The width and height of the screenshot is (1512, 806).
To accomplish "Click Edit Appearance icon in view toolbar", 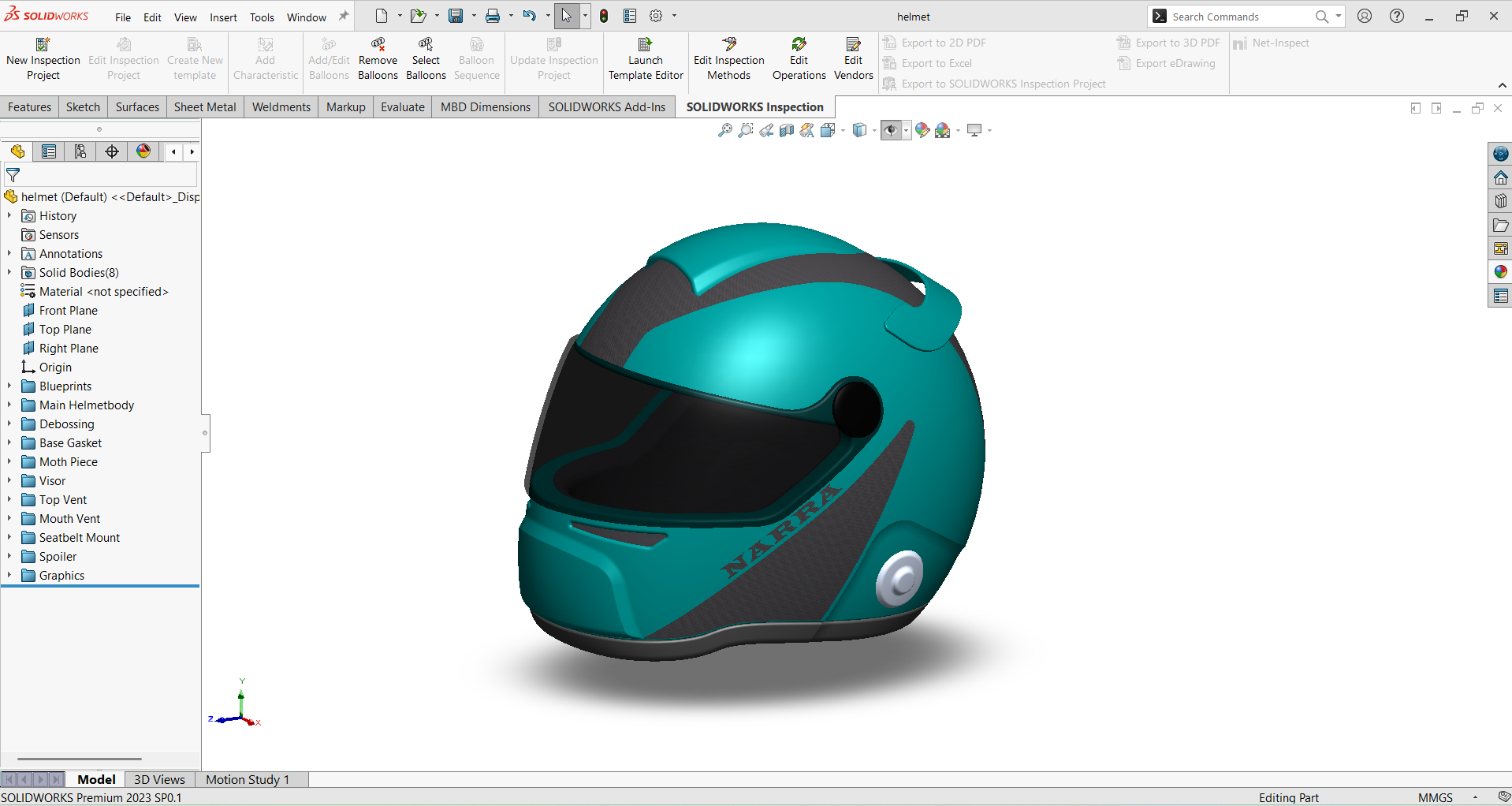I will [x=922, y=130].
